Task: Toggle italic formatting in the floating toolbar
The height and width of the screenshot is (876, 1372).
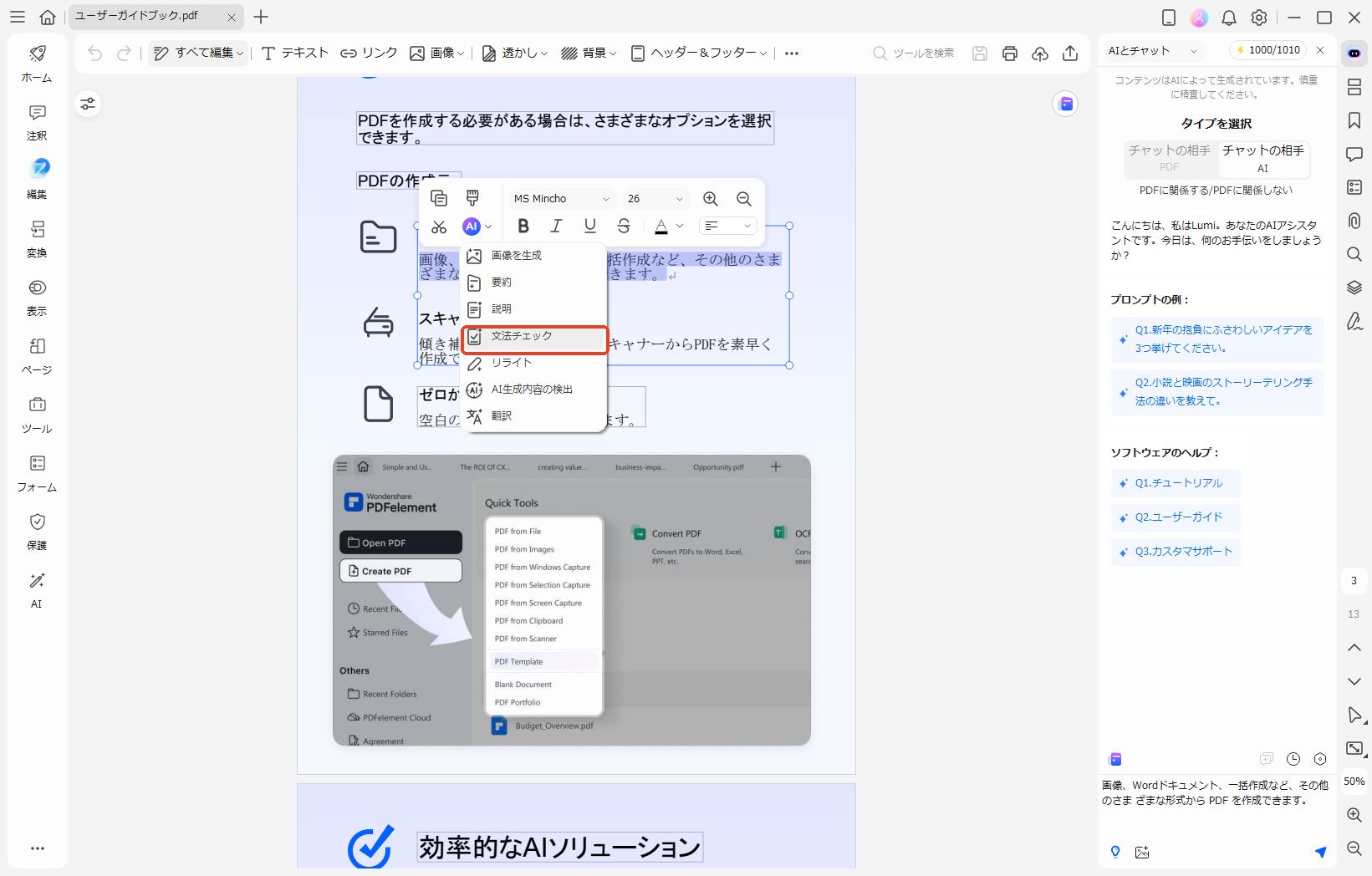Action: (x=556, y=226)
